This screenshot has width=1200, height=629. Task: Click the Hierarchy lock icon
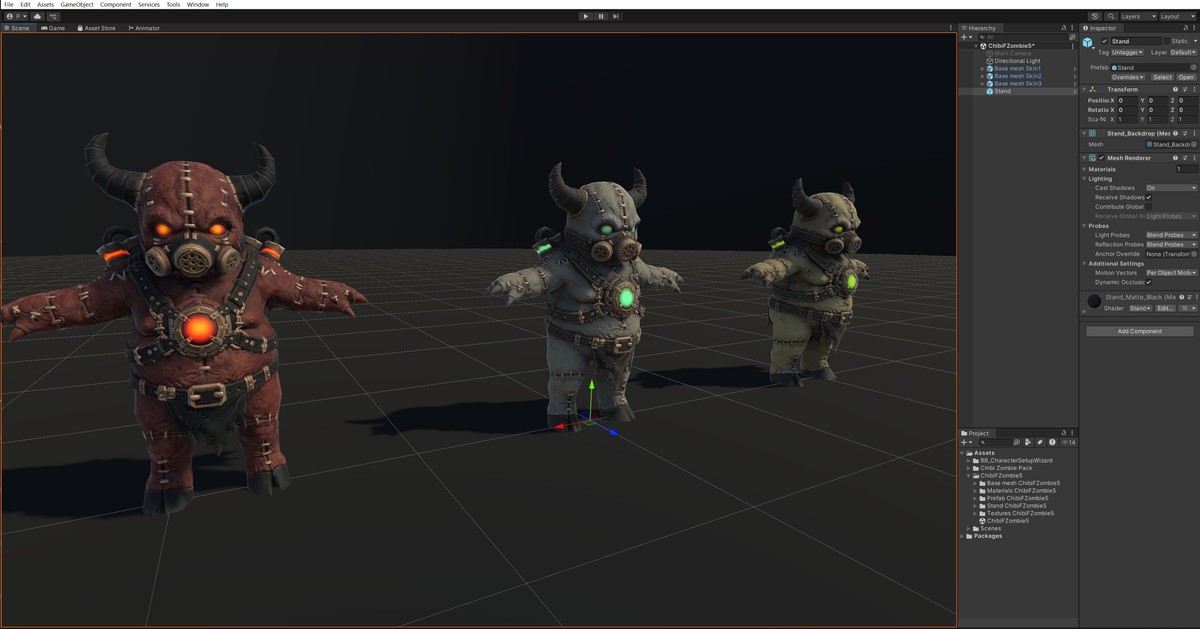[1063, 28]
